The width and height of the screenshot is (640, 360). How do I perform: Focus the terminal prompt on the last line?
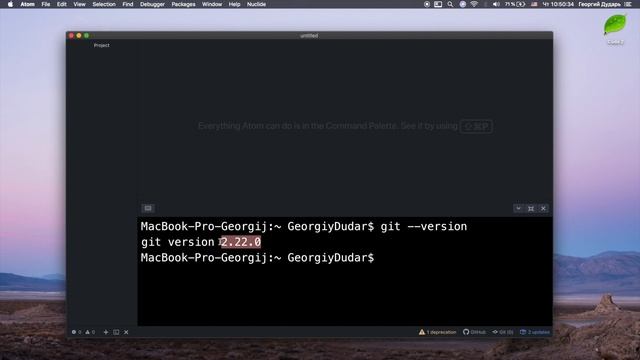pyautogui.click(x=257, y=258)
